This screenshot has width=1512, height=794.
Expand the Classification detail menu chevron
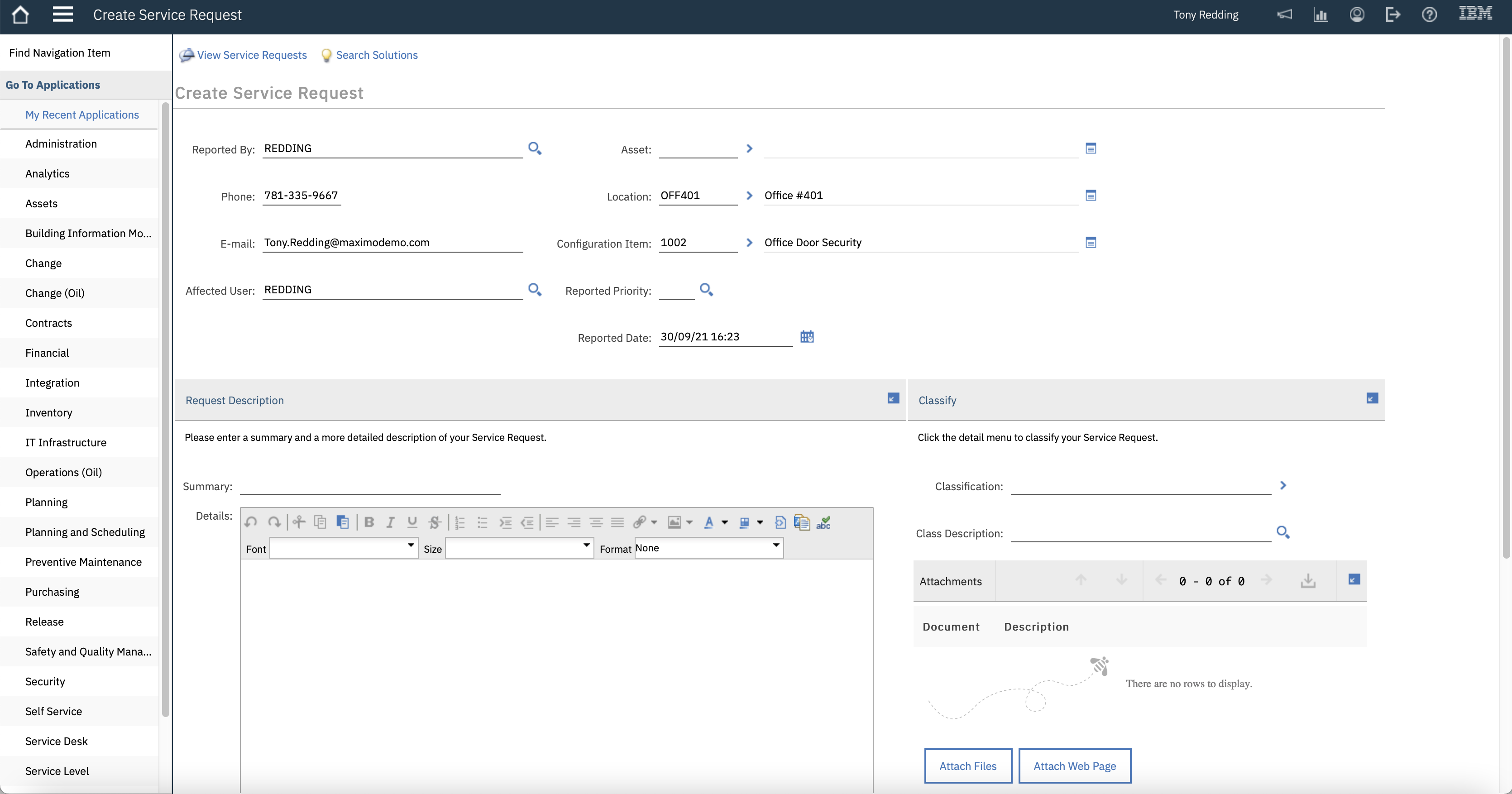(x=1283, y=485)
